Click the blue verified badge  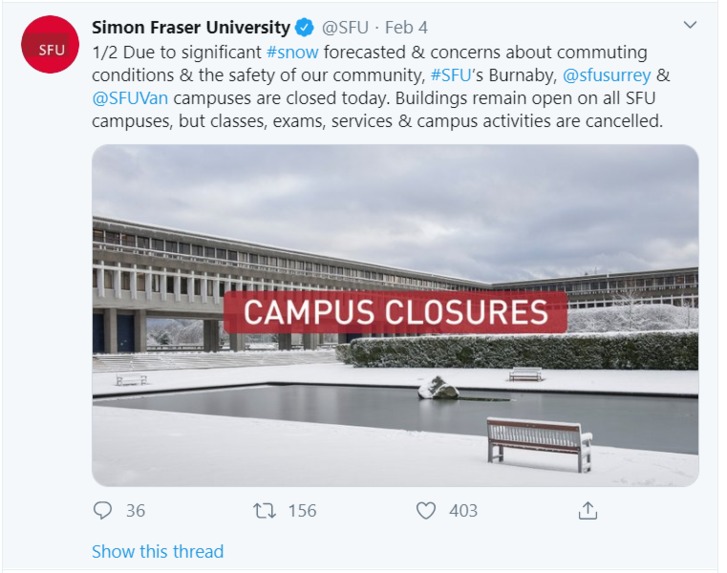click(304, 28)
